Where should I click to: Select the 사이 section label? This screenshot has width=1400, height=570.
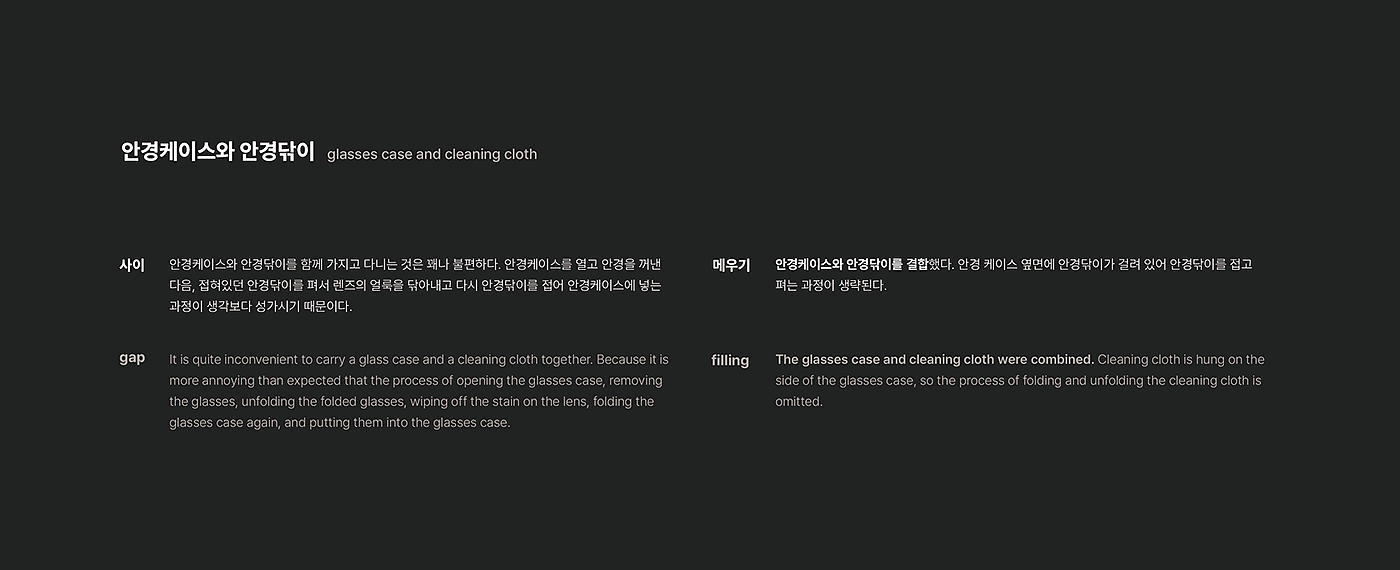tap(132, 265)
